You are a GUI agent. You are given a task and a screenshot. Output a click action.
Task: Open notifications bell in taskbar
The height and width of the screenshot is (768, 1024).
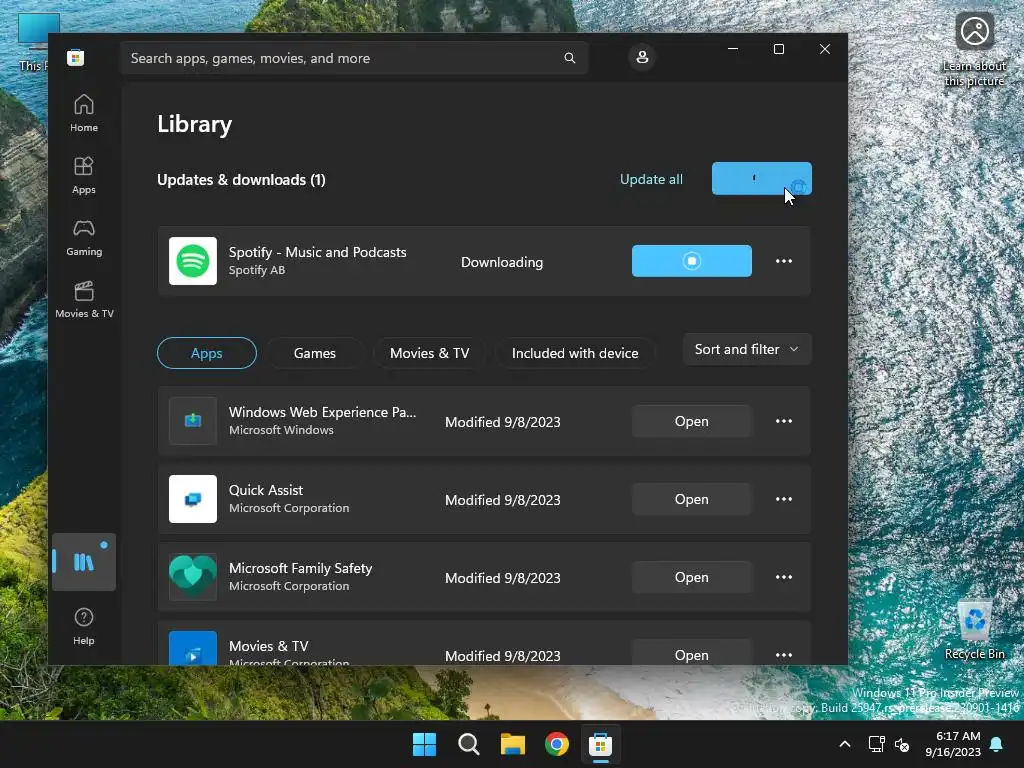[997, 744]
